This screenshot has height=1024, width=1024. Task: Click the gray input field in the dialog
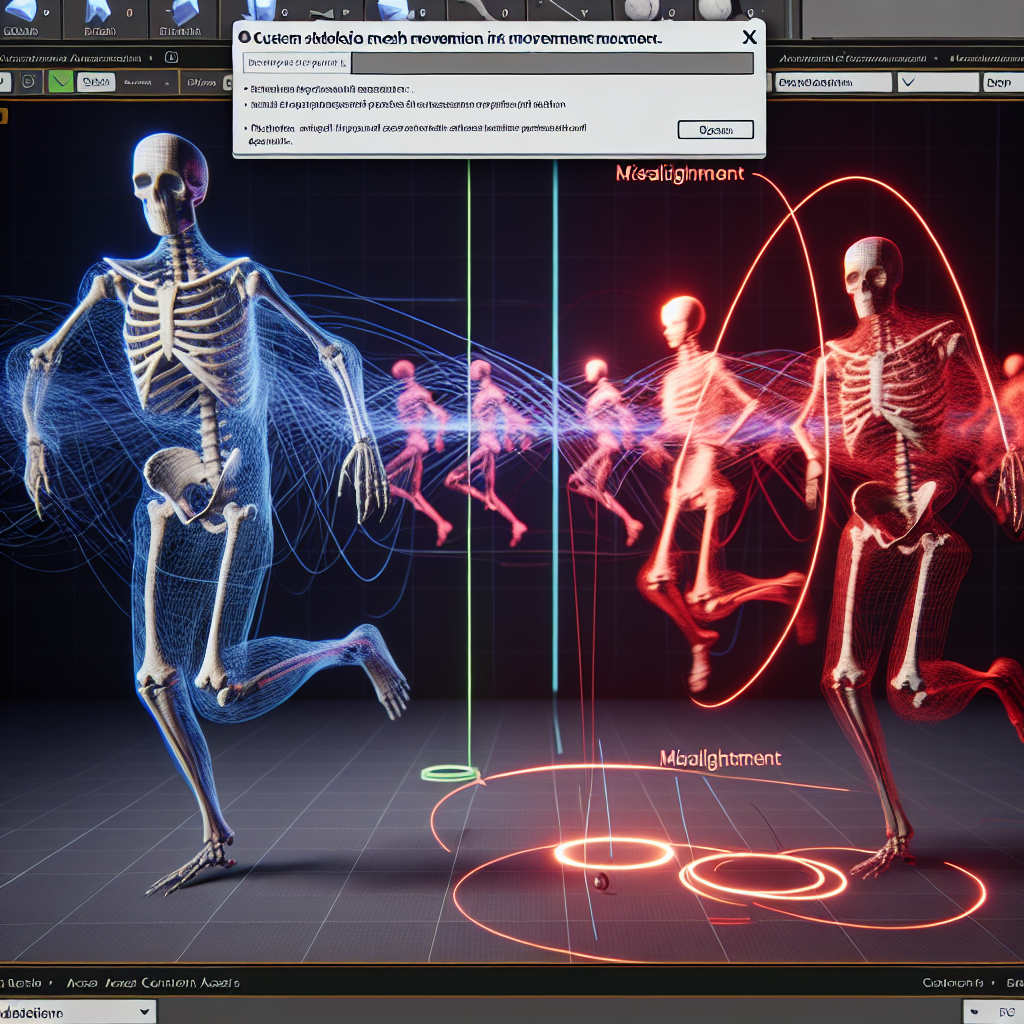click(x=551, y=64)
